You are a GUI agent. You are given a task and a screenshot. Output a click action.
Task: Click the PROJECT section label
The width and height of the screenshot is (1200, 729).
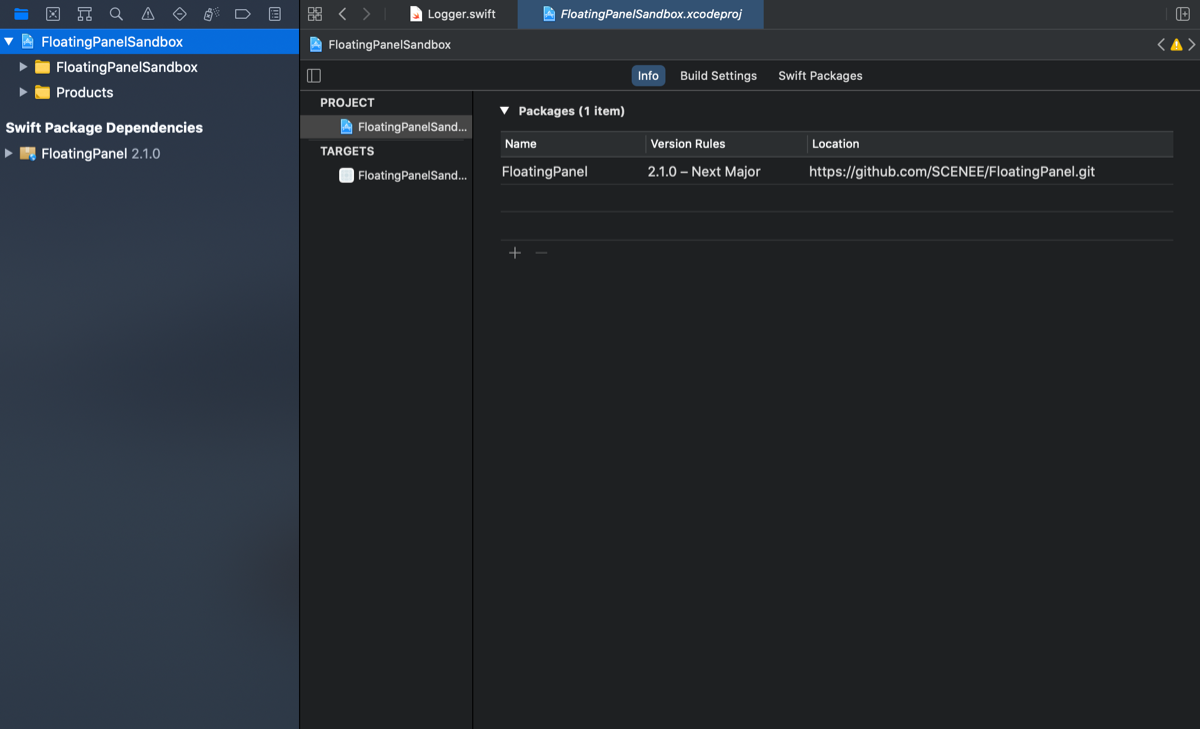click(x=347, y=103)
